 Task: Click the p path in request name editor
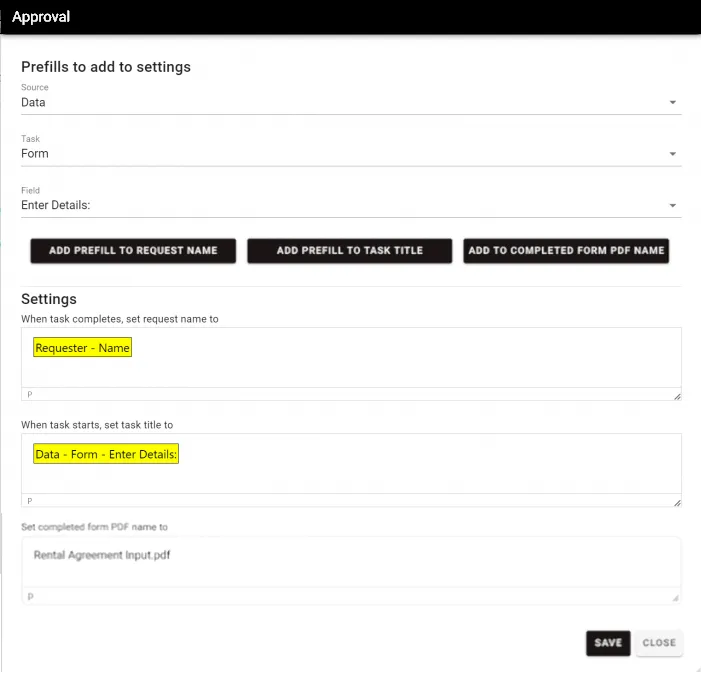(30, 395)
